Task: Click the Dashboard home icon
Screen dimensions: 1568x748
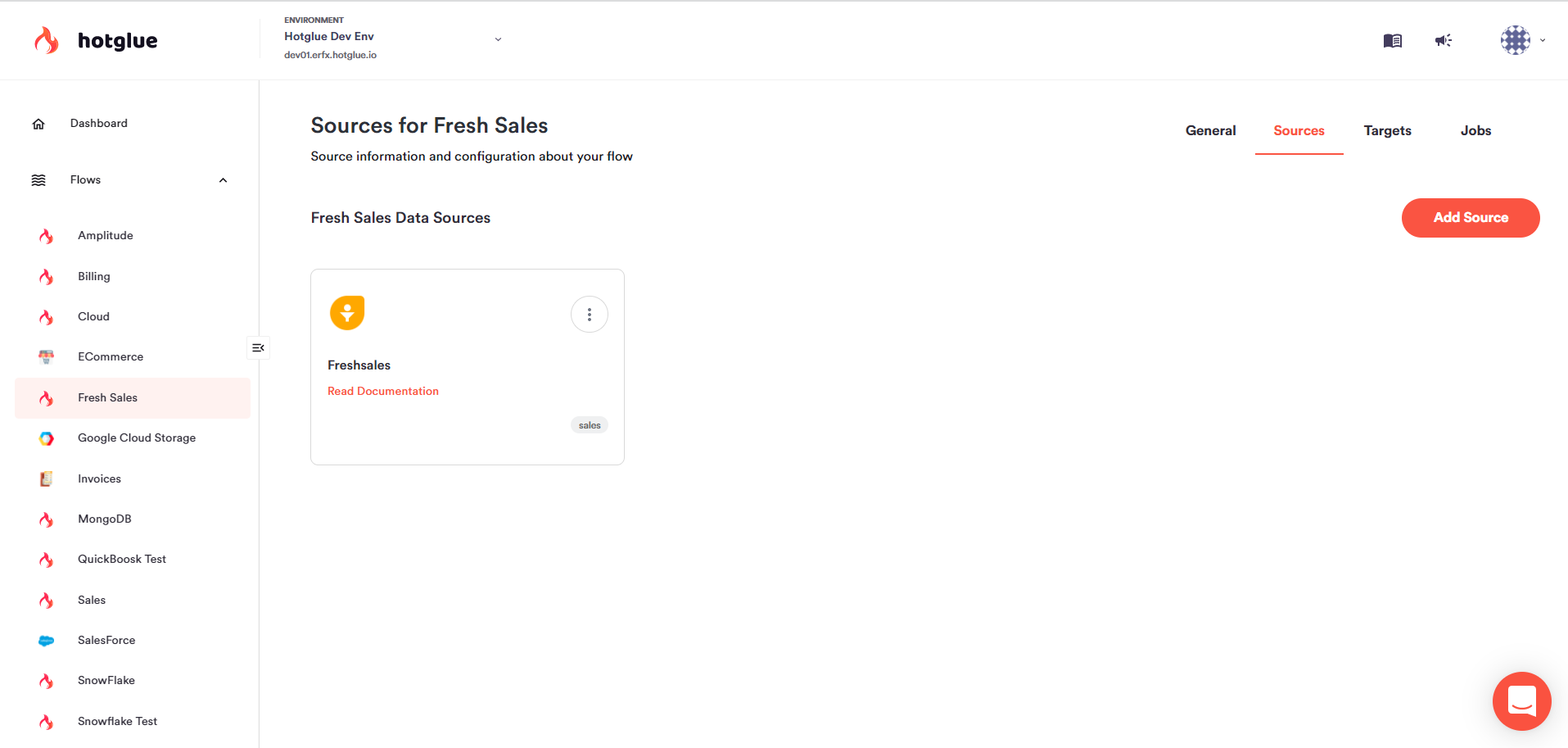Action: (38, 124)
